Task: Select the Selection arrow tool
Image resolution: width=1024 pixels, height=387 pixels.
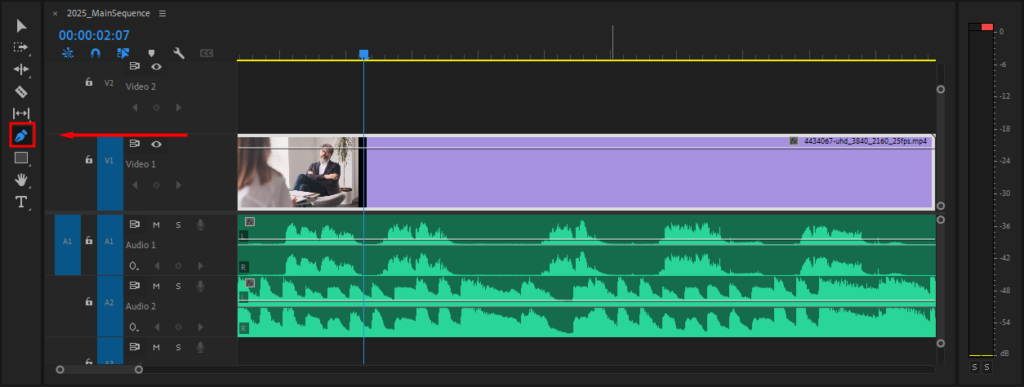Action: pyautogui.click(x=22, y=26)
